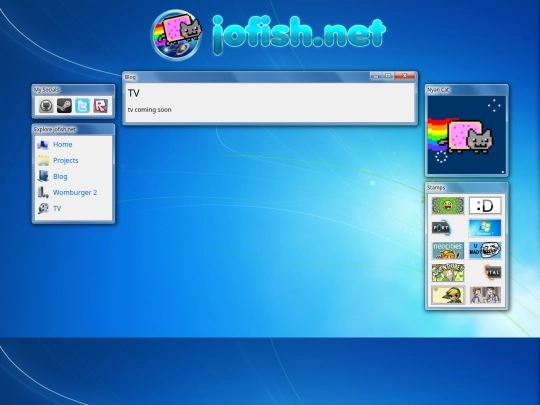Click the green adventure-themed stamp
Image resolution: width=540 pixels, height=405 pixels.
tap(448, 273)
